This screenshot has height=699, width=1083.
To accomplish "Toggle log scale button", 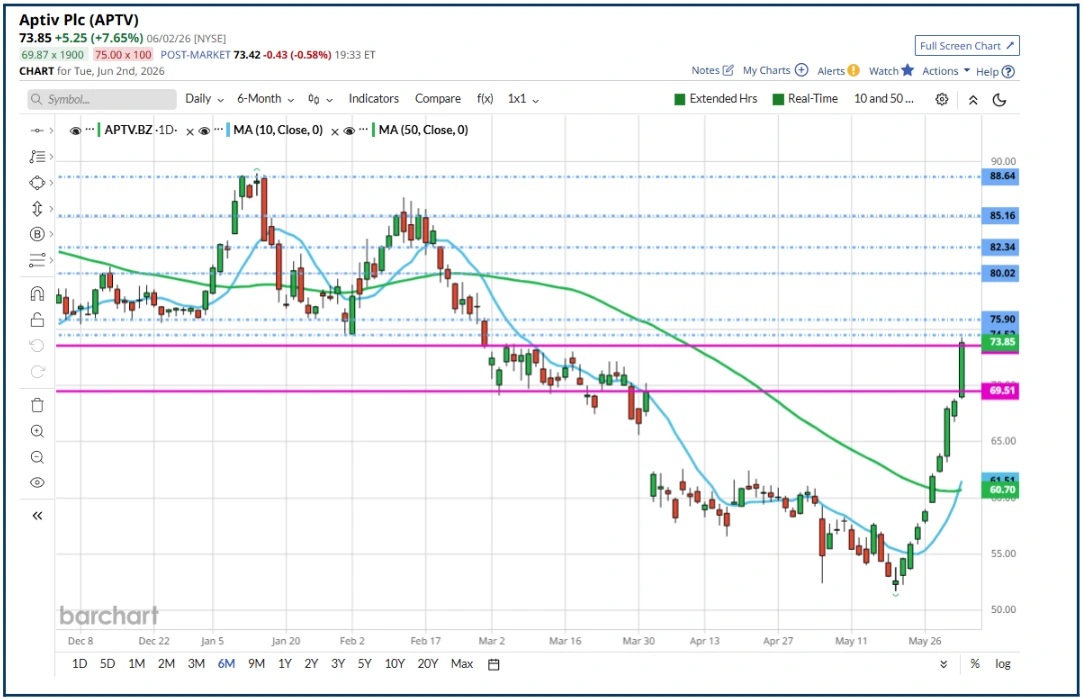I will click(1003, 664).
